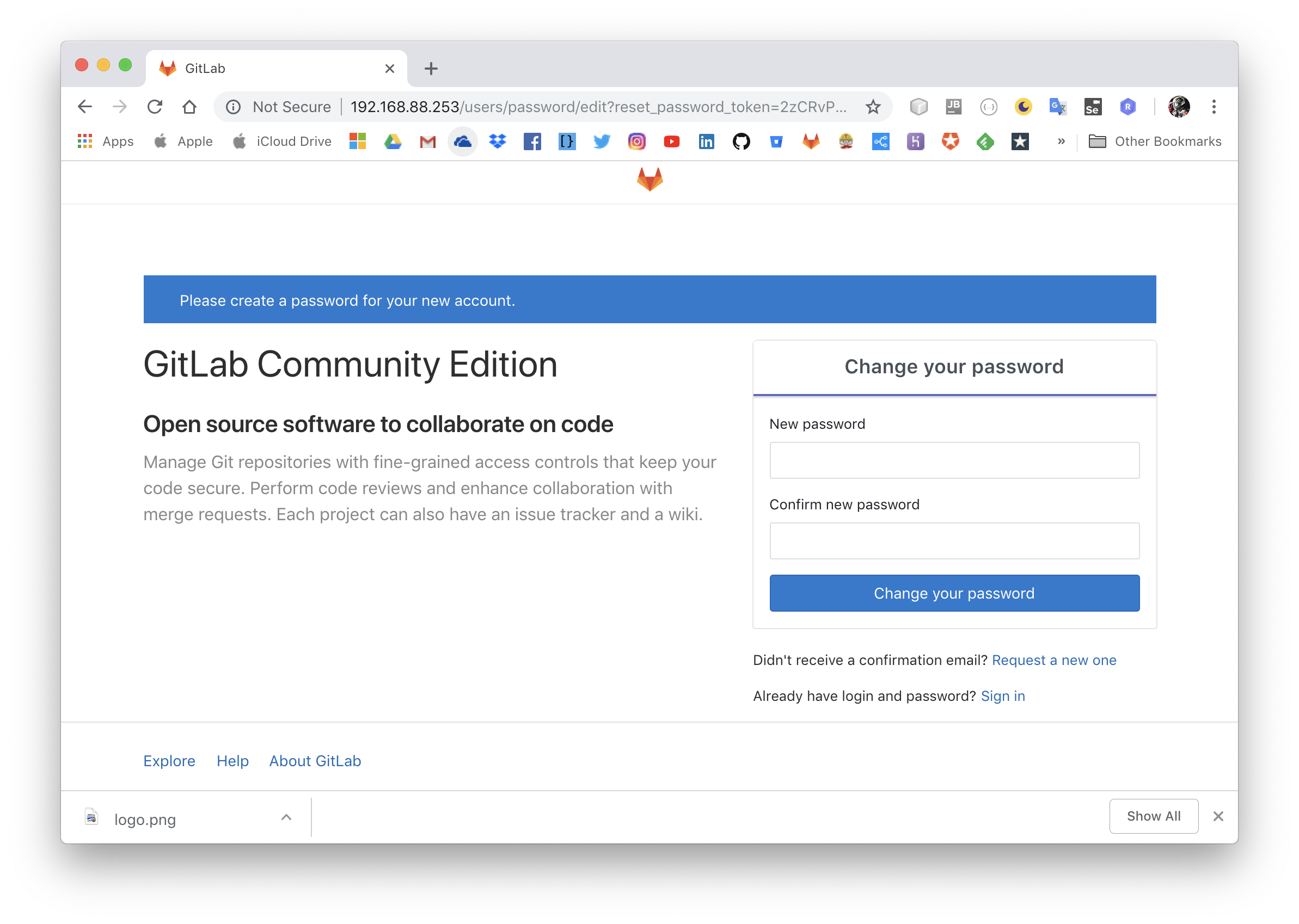
Task: Open the browser home page
Action: pyautogui.click(x=189, y=107)
